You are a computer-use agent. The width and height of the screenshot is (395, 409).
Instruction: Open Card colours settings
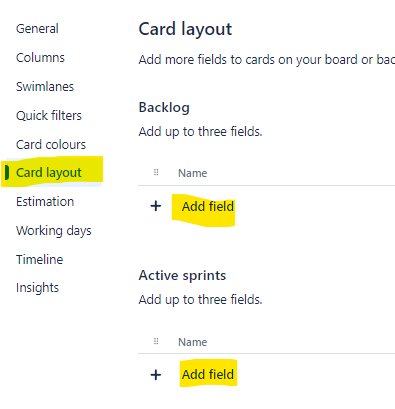tap(51, 145)
